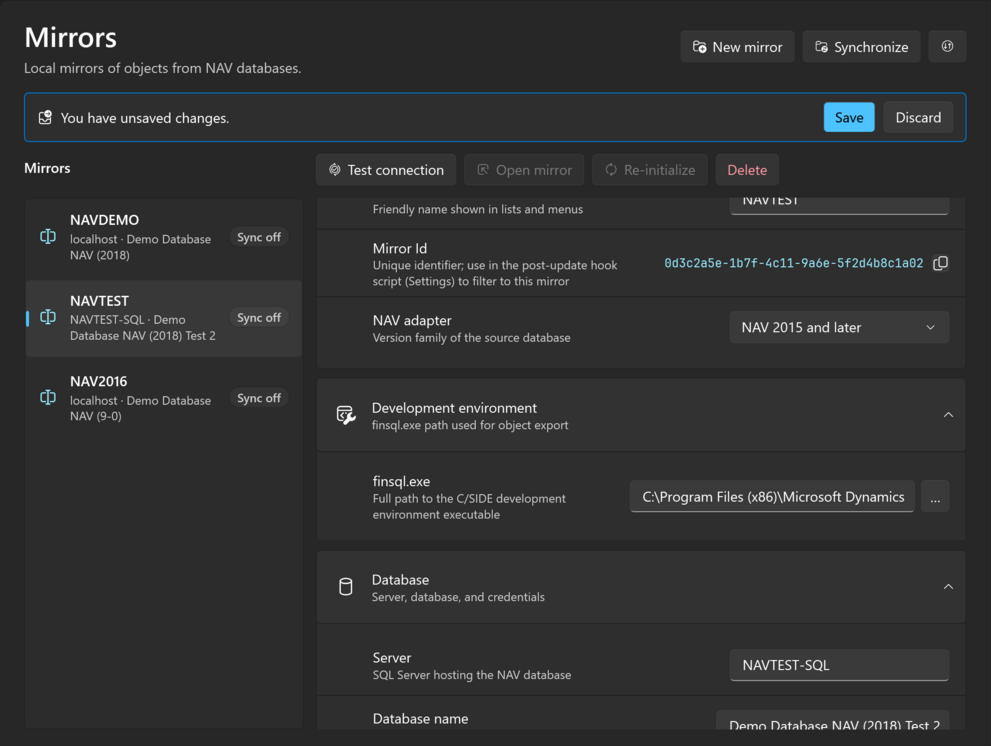The width and height of the screenshot is (991, 746).
Task: Copy the Mirror Id with the copy icon
Action: coord(940,263)
